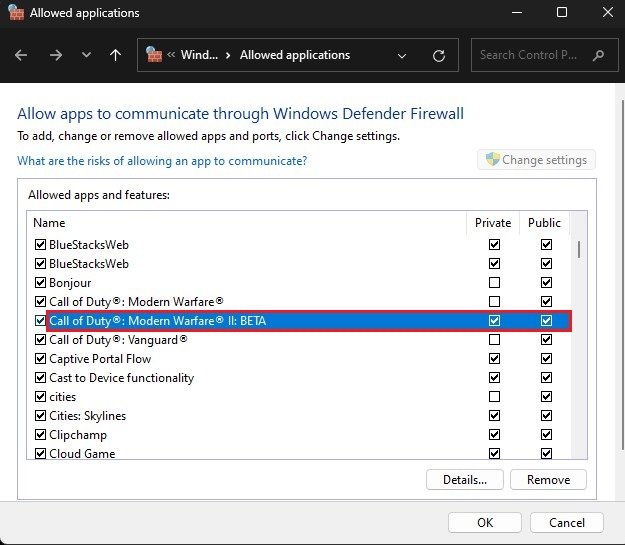Screen dimensions: 625x545
Task: Click the firewall icon in address bar
Action: coord(155,56)
